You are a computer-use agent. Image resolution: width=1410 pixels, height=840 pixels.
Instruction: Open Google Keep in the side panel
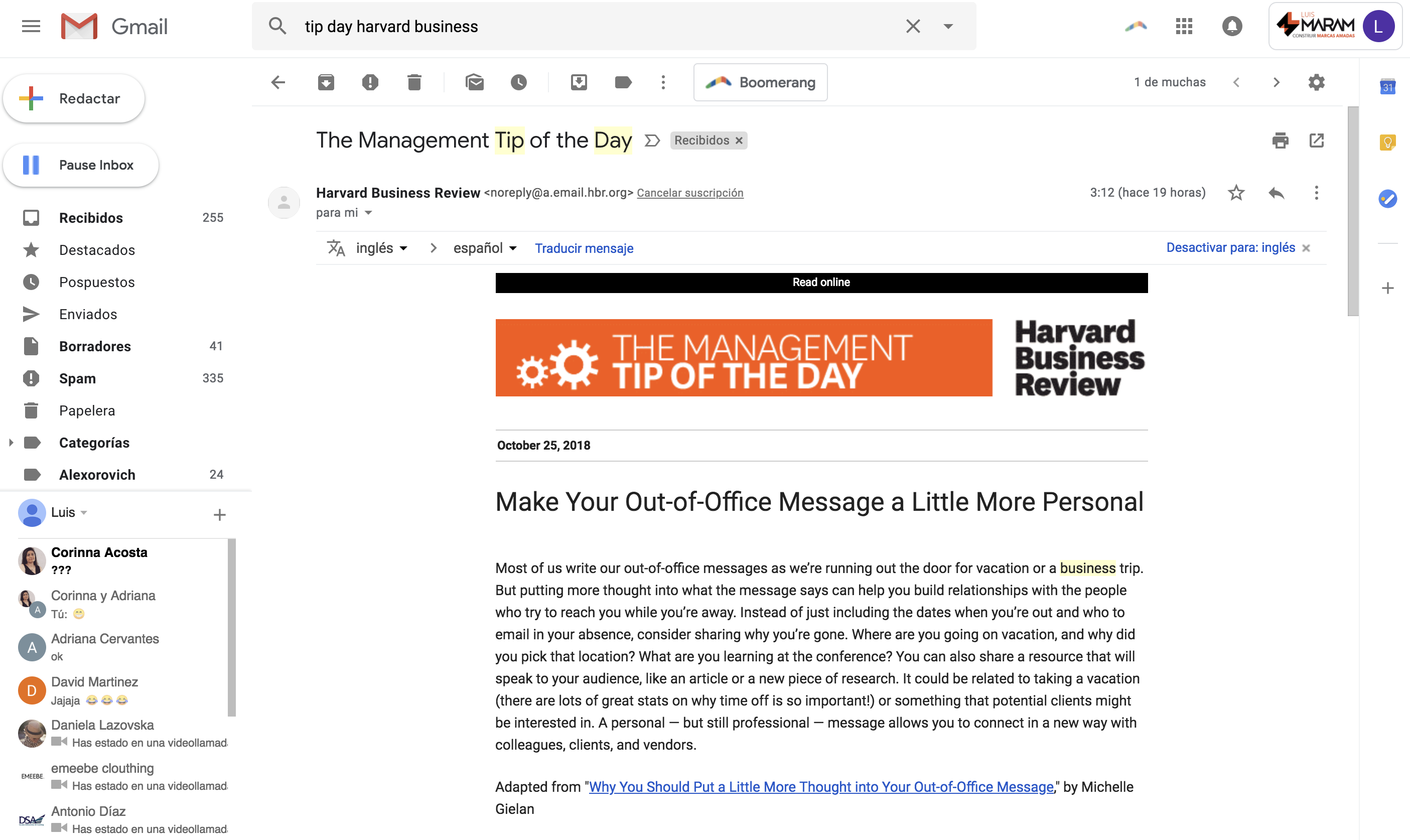click(1387, 142)
